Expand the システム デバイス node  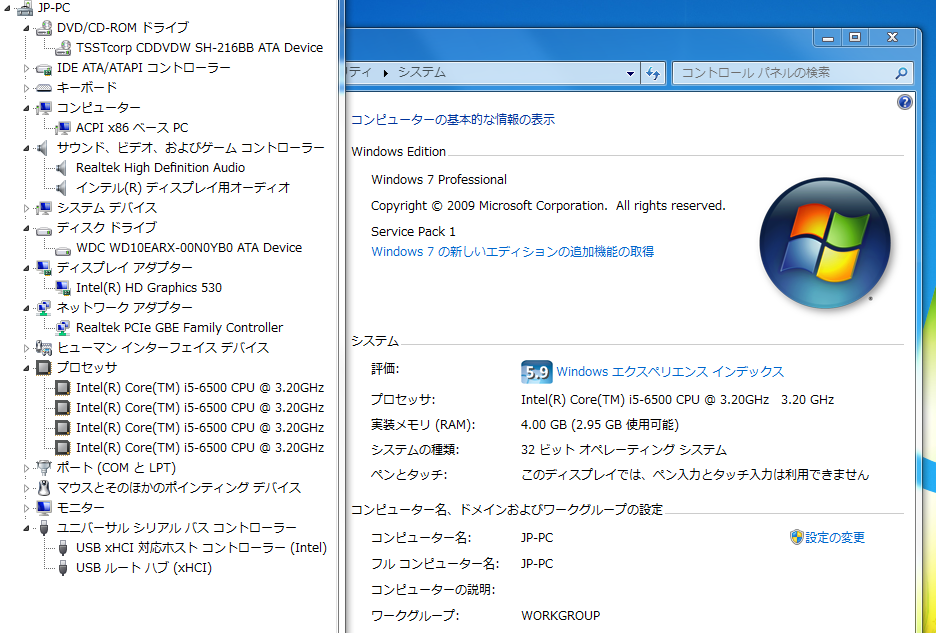[26, 208]
